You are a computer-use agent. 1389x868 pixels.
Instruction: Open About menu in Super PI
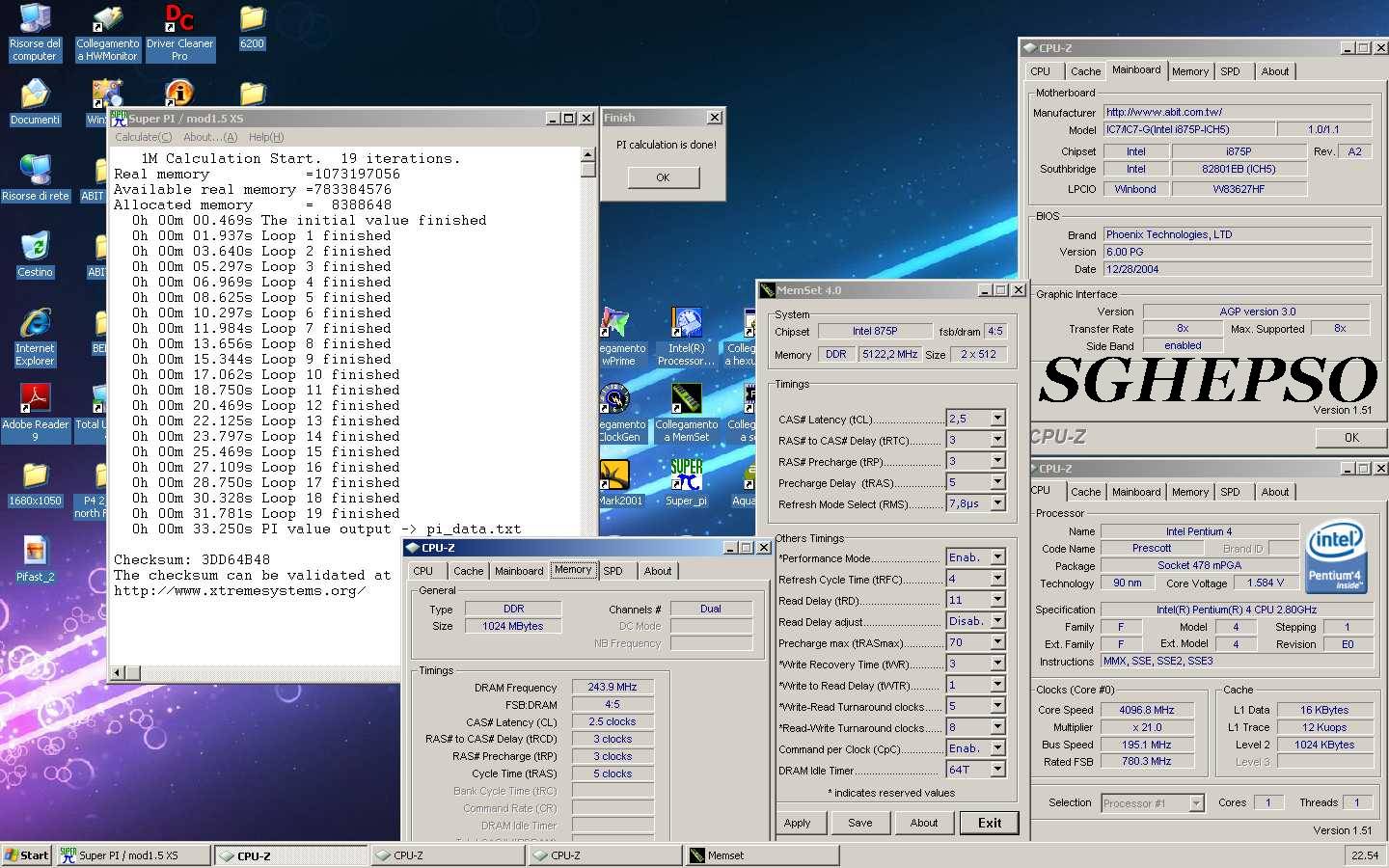(210, 137)
